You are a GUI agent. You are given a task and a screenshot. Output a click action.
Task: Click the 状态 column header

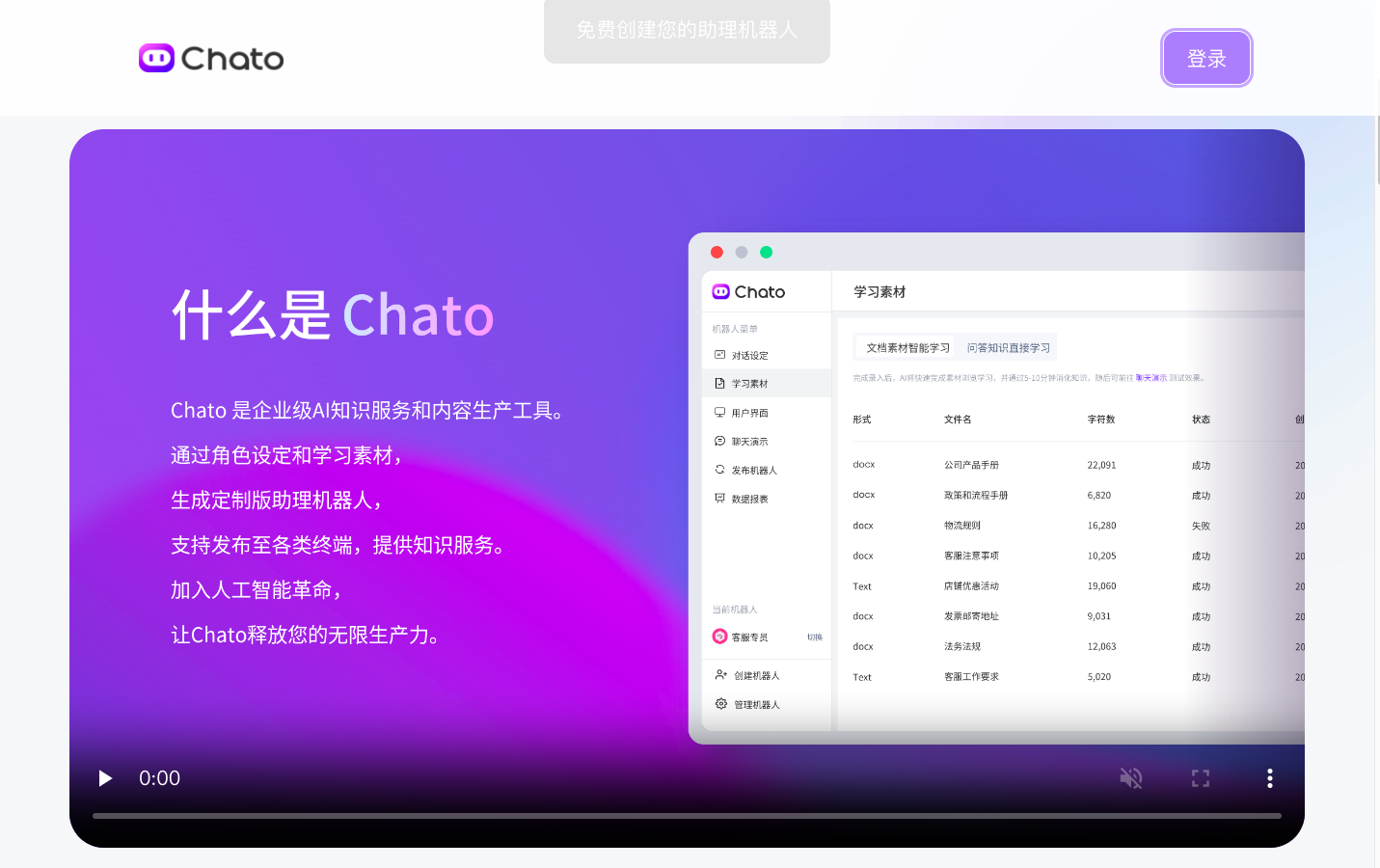[x=1201, y=420]
